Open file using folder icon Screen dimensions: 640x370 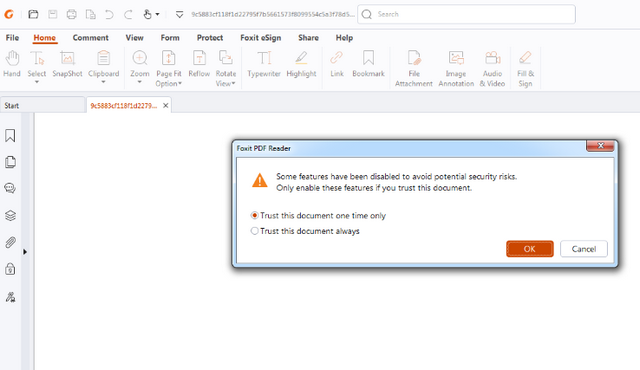(x=33, y=14)
